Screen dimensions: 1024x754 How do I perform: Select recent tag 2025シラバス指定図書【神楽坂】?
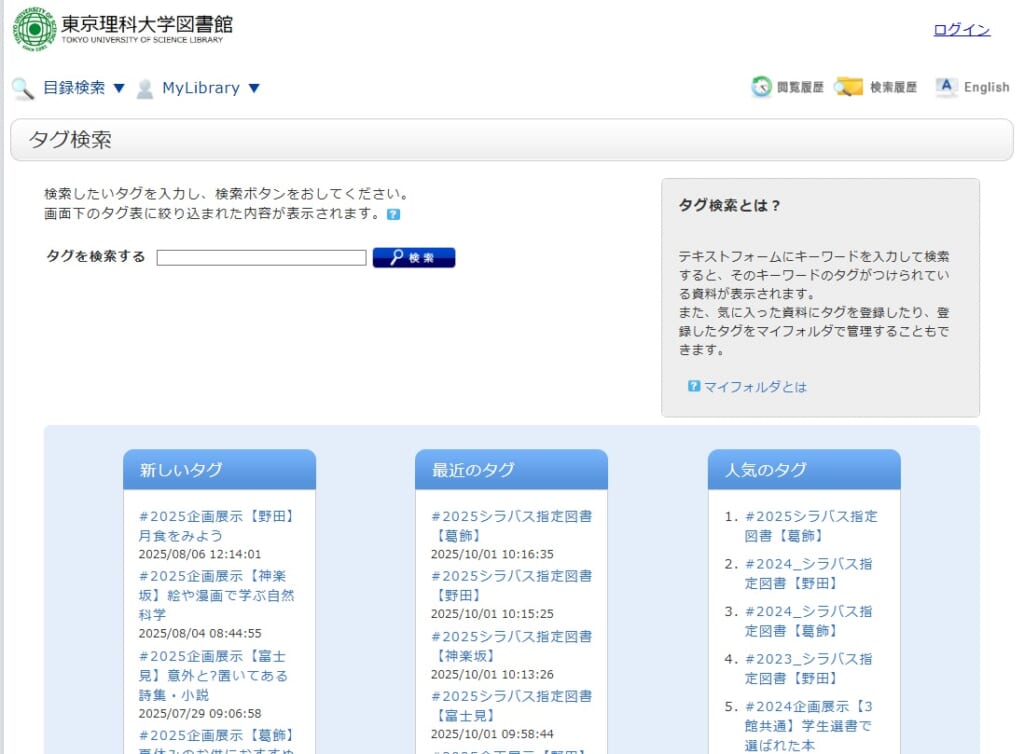pos(510,645)
